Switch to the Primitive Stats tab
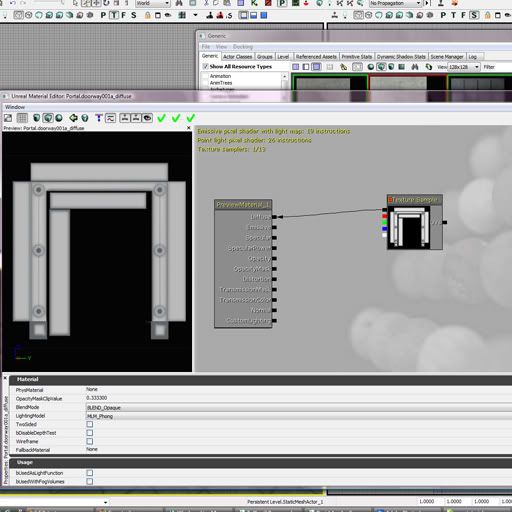This screenshot has width=512, height=512. (357, 57)
